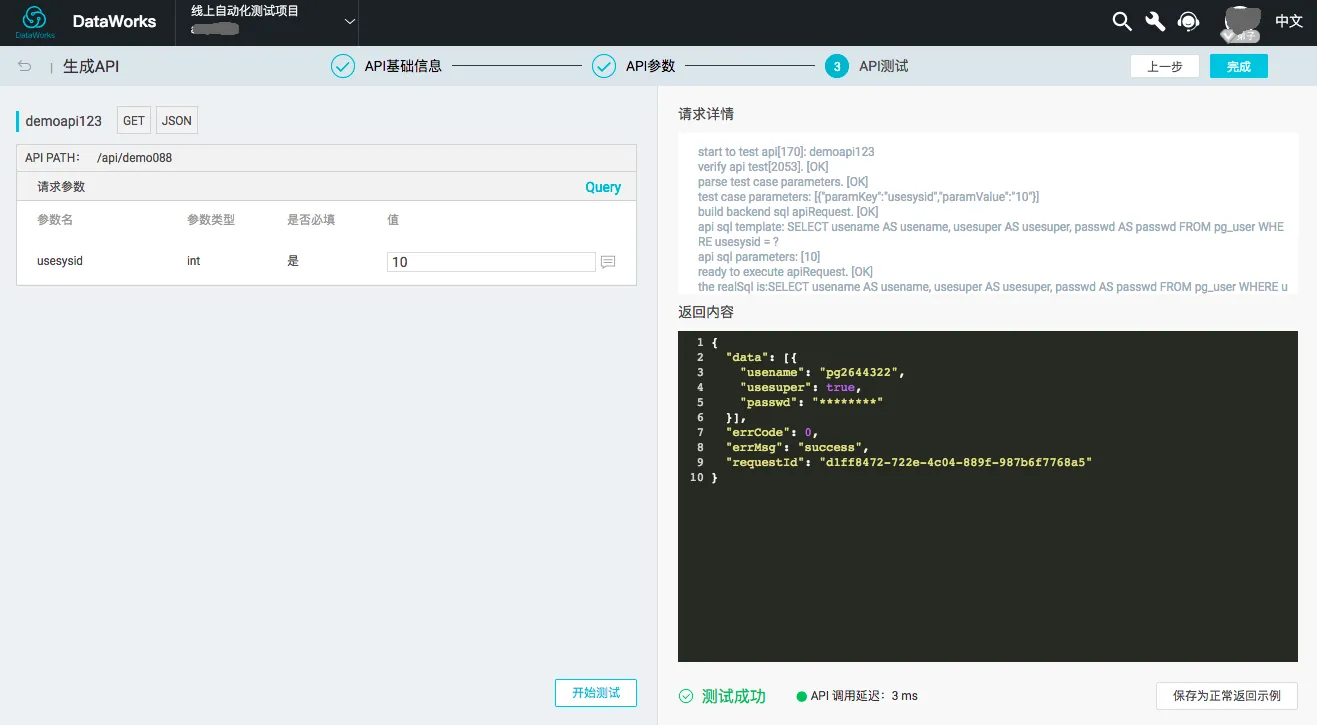Click the 测试成功 status text
Screen dimensions: 1317x725
733,696
